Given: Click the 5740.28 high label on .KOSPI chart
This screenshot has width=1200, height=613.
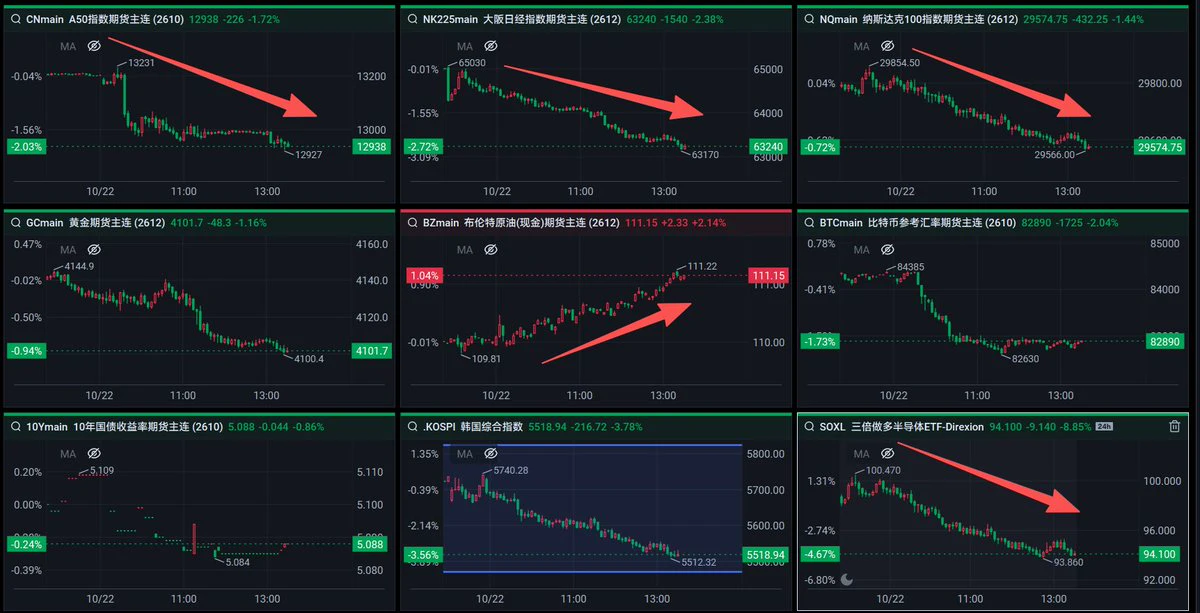Looking at the screenshot, I should pos(509,470).
